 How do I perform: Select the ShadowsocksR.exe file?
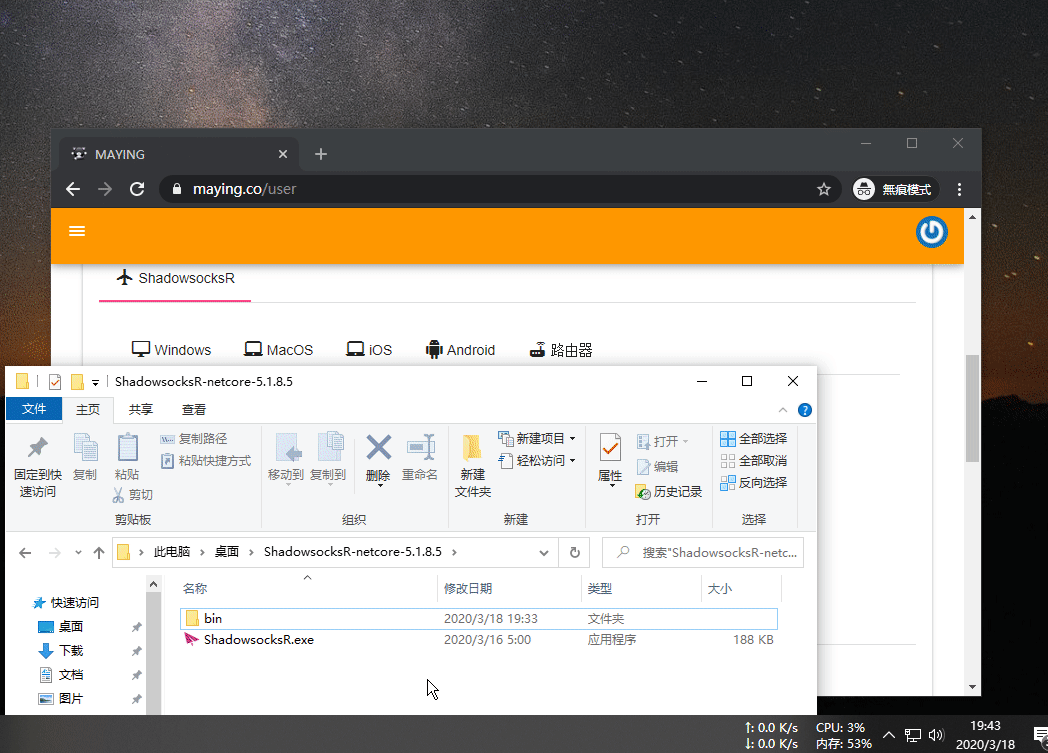tap(479, 640)
